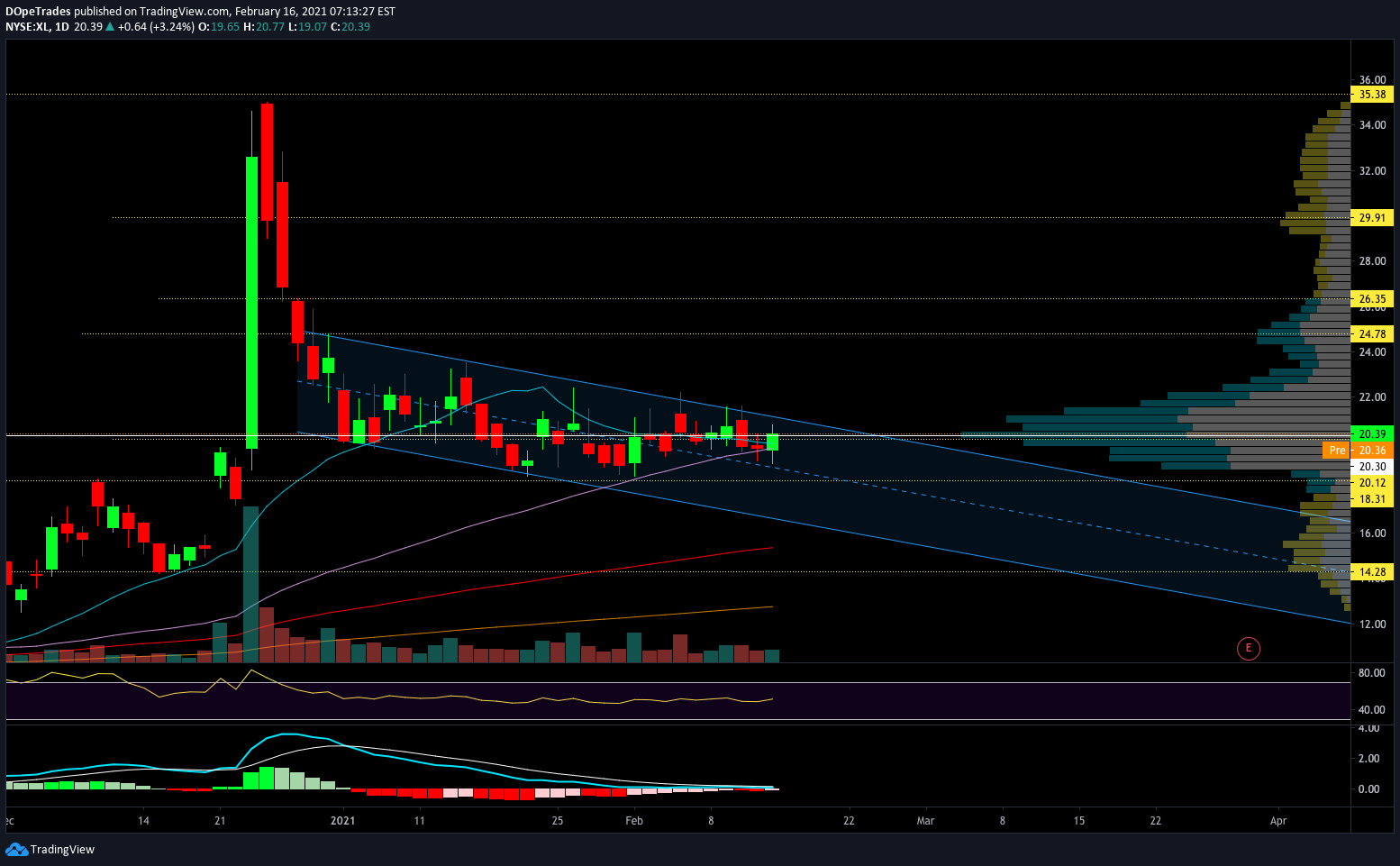Select the 20.12 yellow price level label
Image resolution: width=1400 pixels, height=866 pixels.
1372,483
